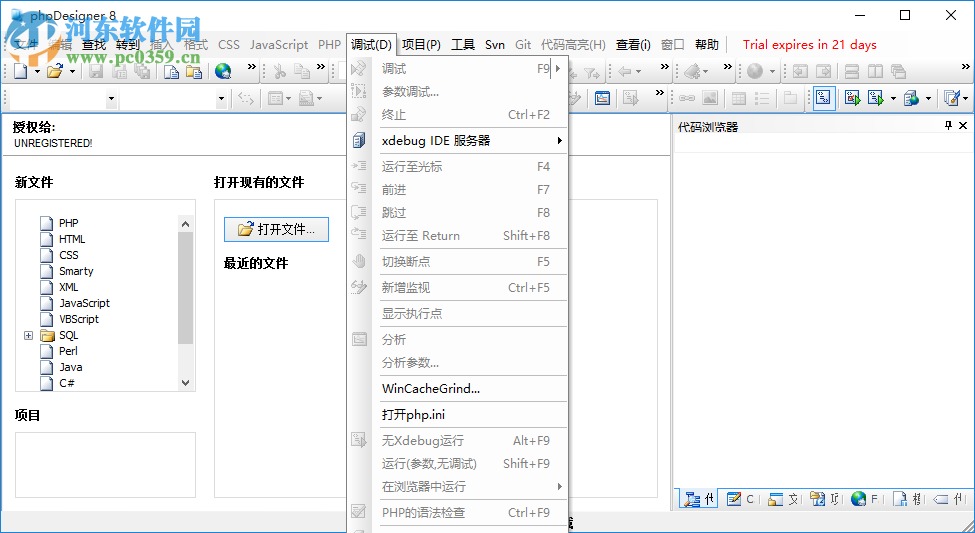
Task: Click the Cut scissors icon
Action: pyautogui.click(x=279, y=72)
